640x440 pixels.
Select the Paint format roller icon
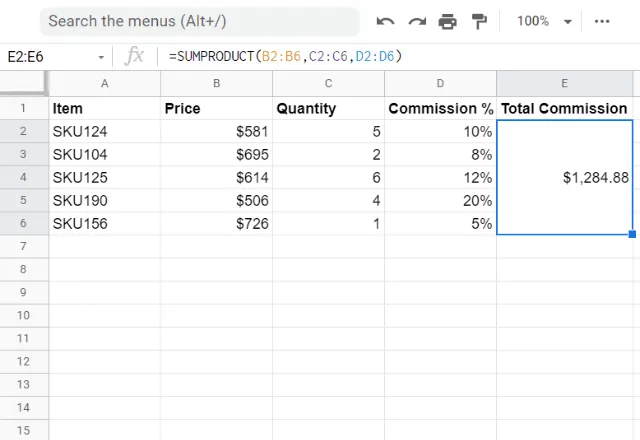tap(478, 21)
